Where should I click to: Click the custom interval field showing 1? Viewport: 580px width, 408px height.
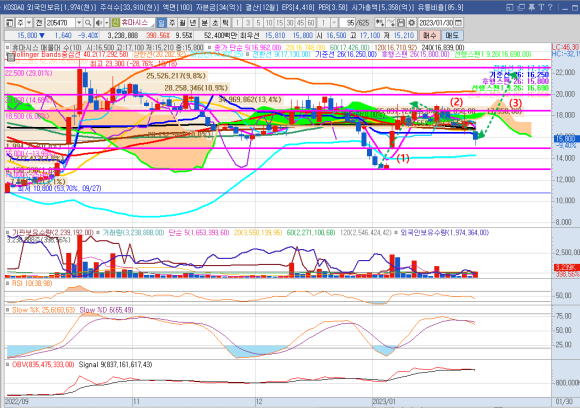pos(324,23)
